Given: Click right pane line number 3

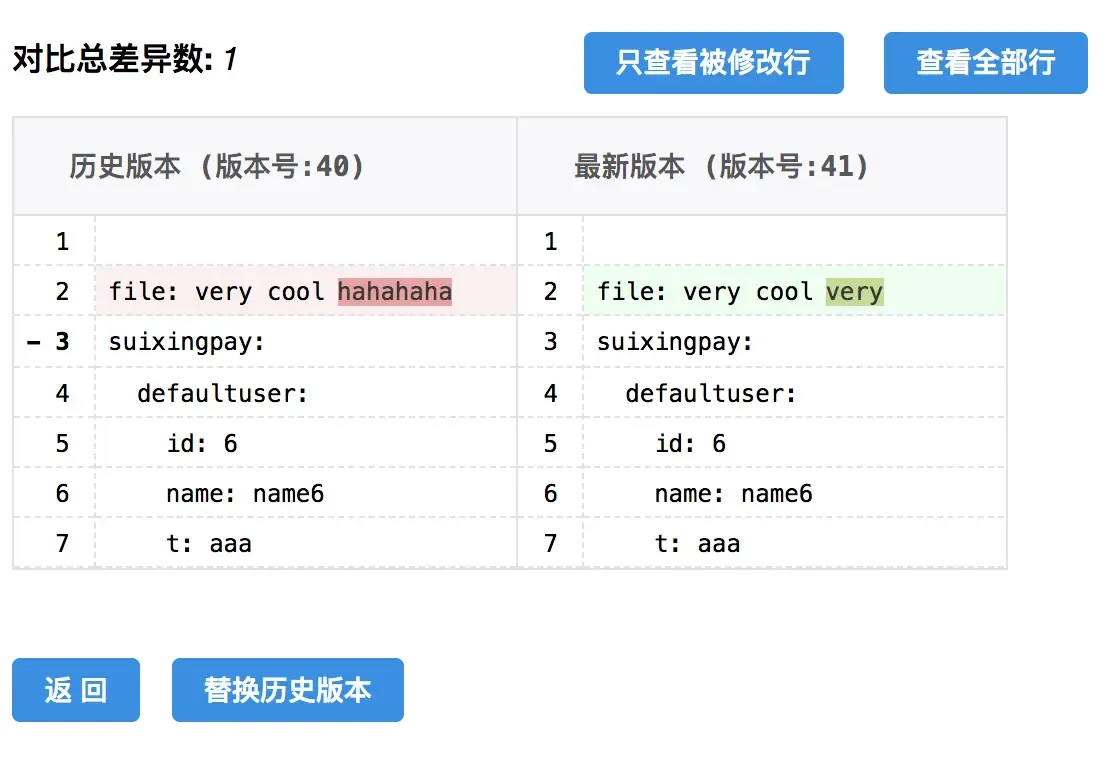Looking at the screenshot, I should (x=550, y=341).
